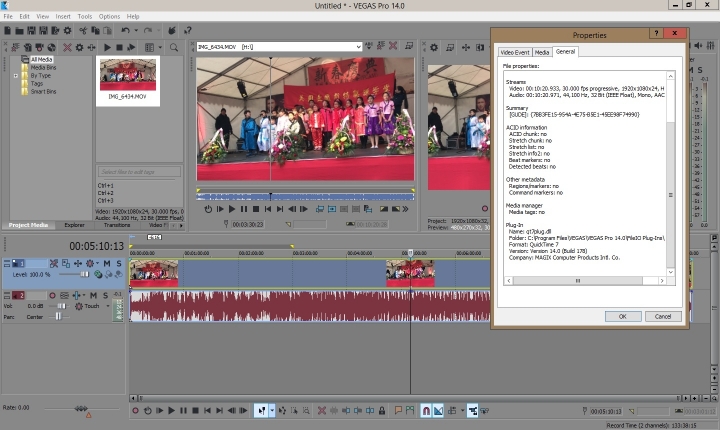
Task: Remove current media from Trimmer history with X
Action: coord(393,46)
